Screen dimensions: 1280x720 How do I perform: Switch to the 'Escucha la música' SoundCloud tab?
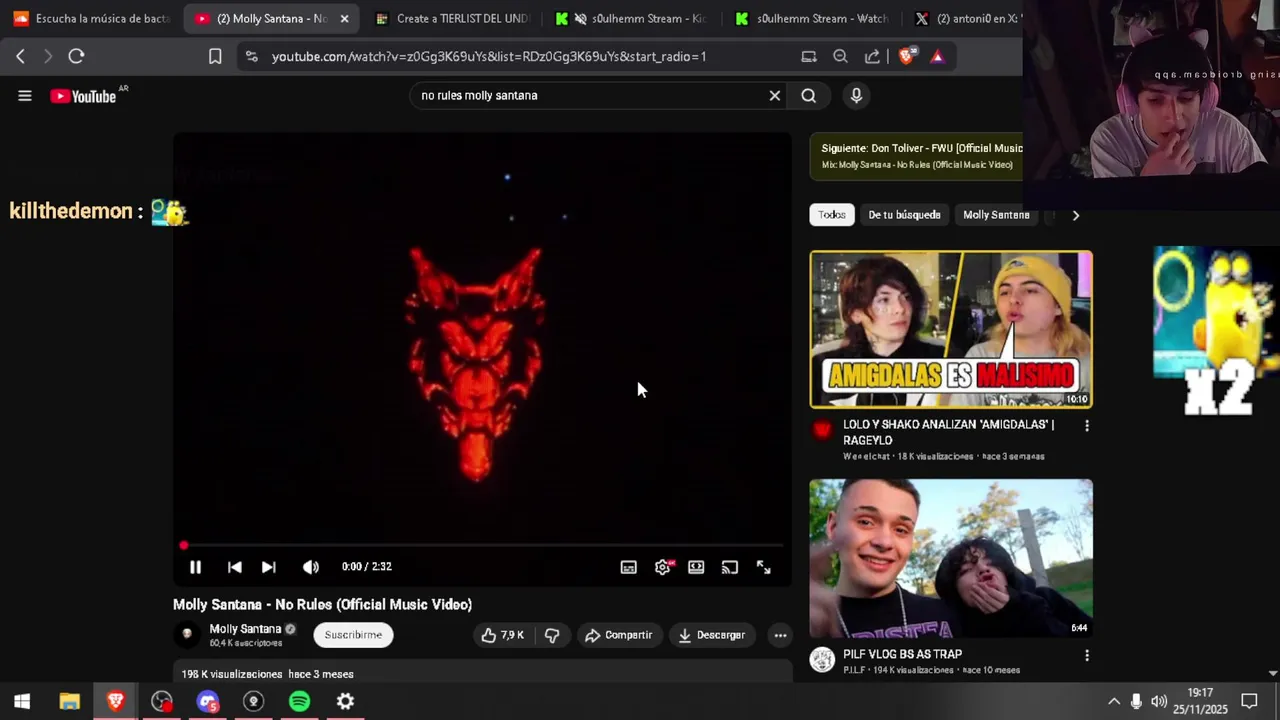pos(91,19)
